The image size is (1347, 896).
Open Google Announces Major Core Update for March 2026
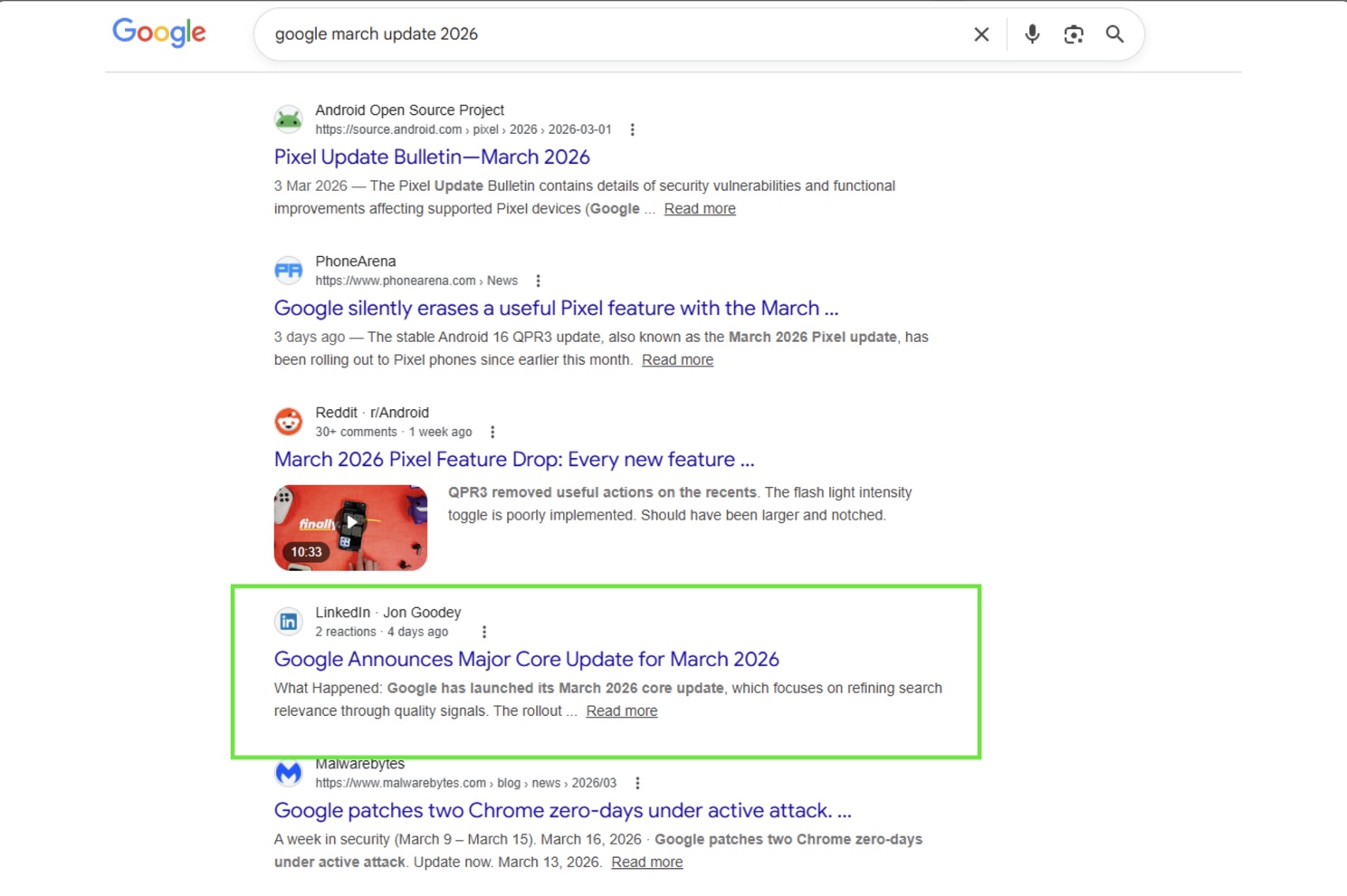[526, 659]
